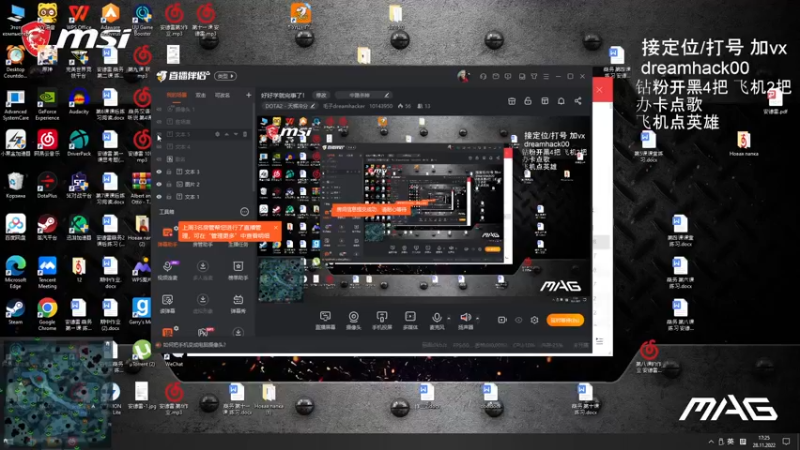Open the 视频连麦 tool in the toolbox
800x450 pixels.
tap(167, 270)
